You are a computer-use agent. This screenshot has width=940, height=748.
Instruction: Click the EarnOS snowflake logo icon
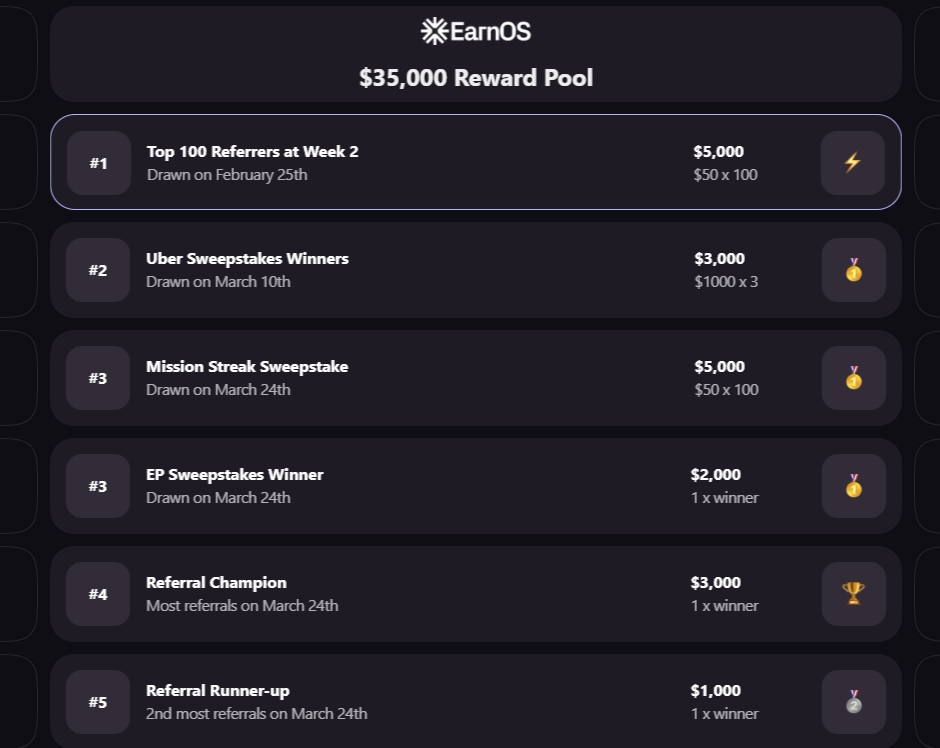click(x=434, y=31)
